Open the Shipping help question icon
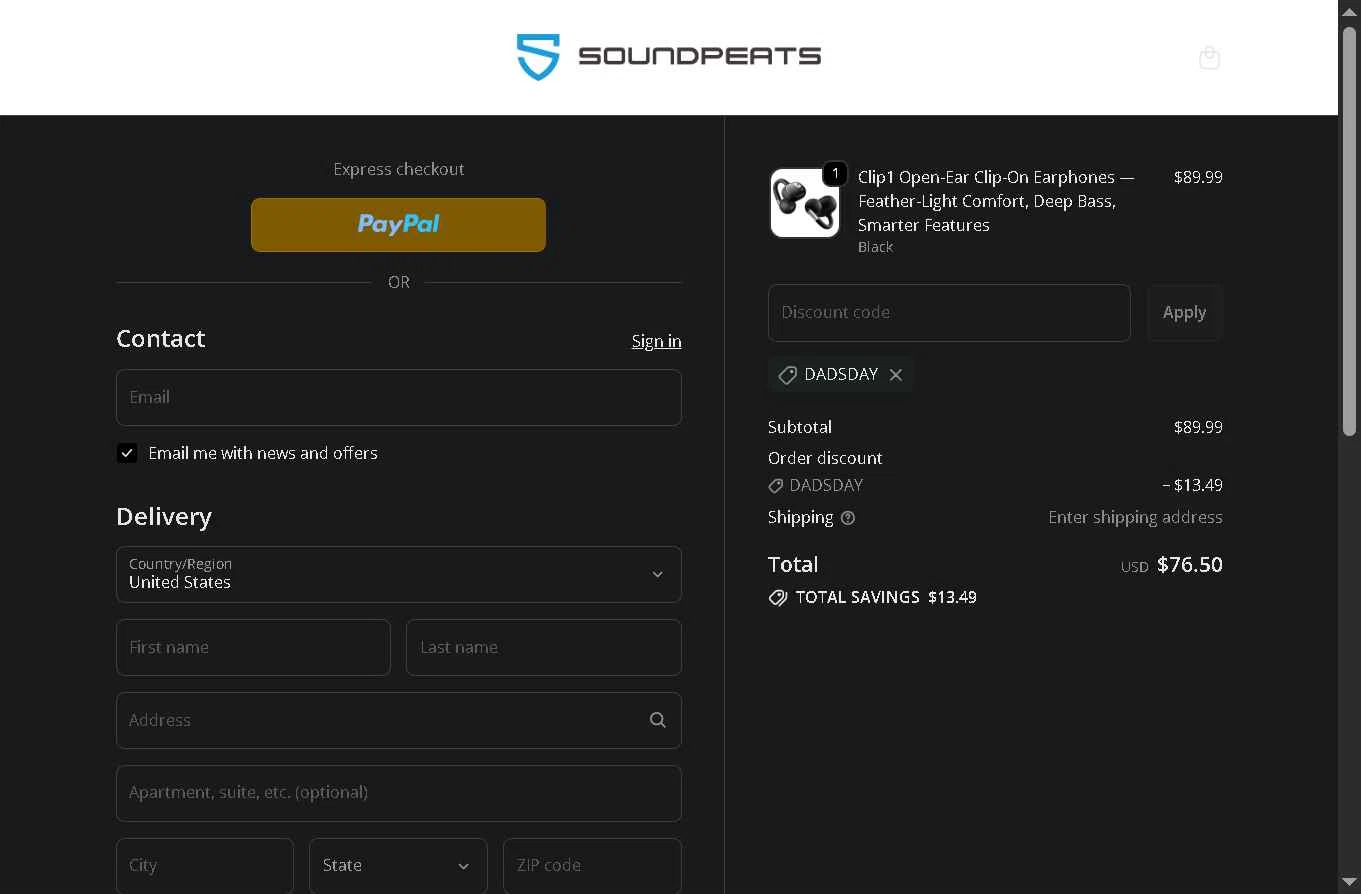The width and height of the screenshot is (1361, 894). click(x=848, y=518)
